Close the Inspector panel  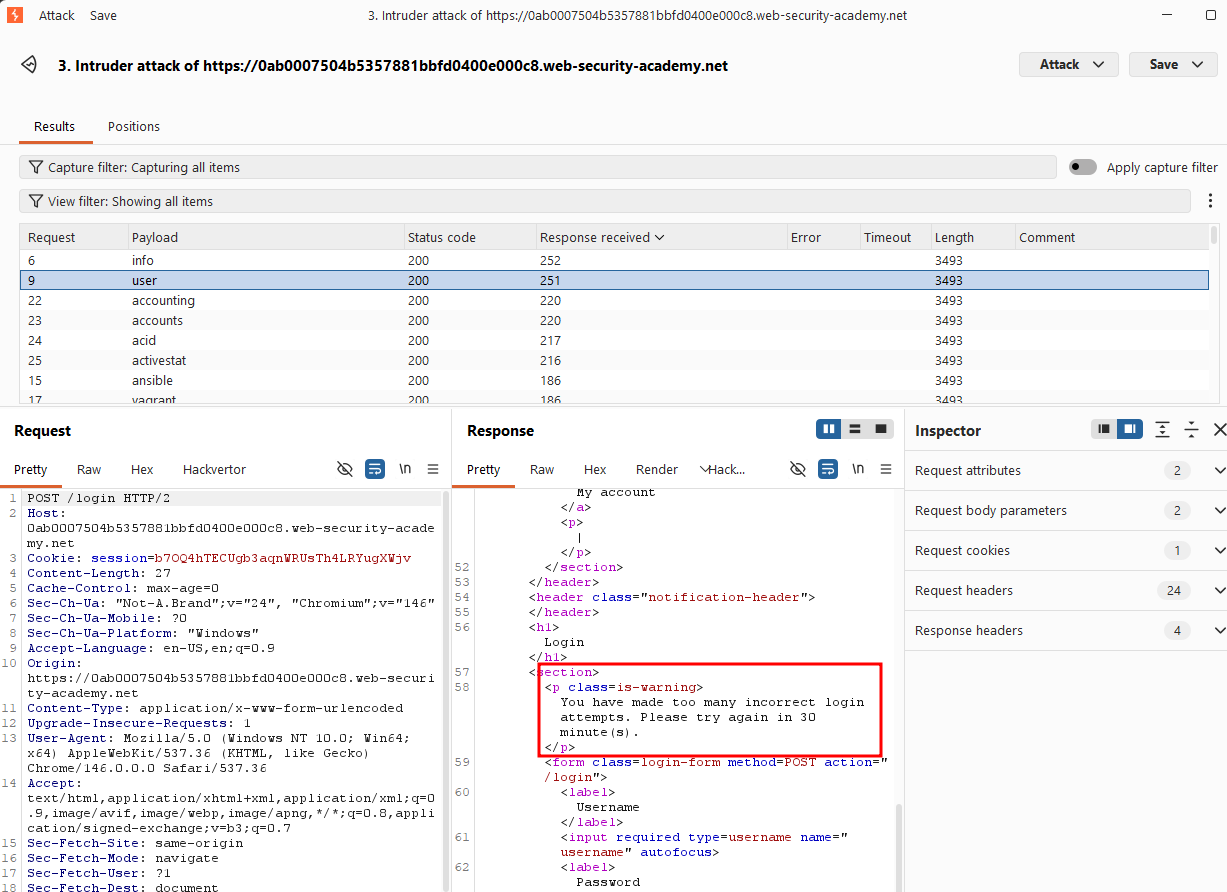click(x=1219, y=430)
